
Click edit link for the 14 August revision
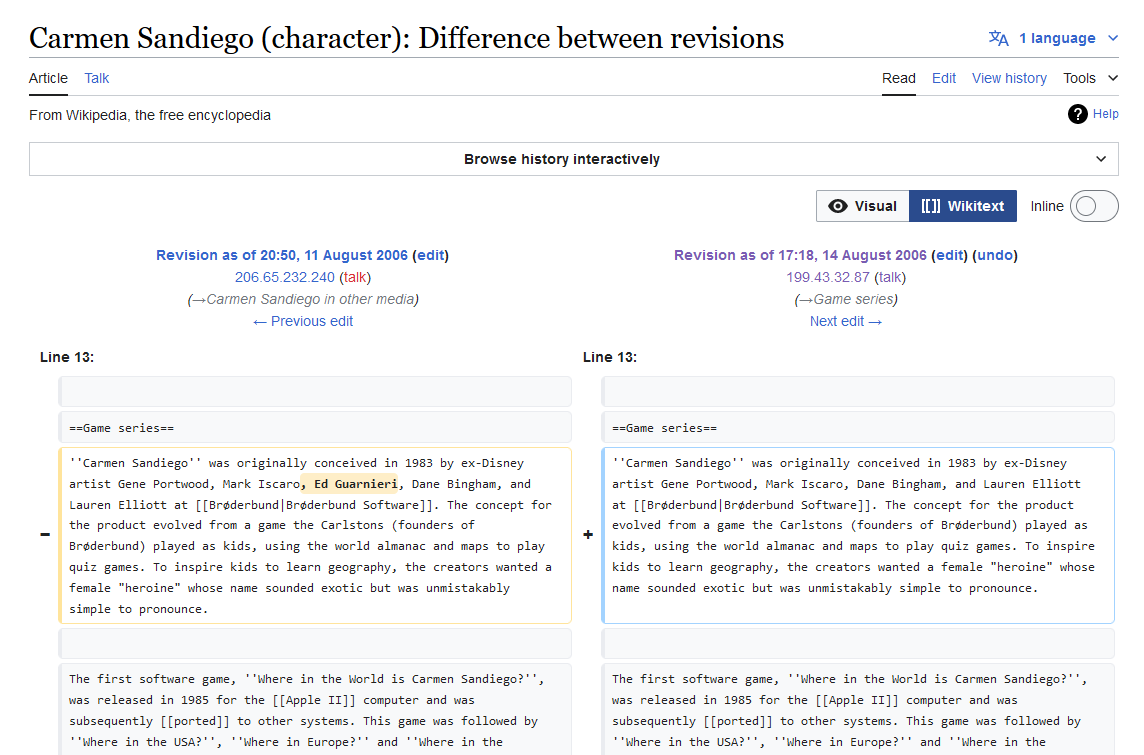point(949,255)
